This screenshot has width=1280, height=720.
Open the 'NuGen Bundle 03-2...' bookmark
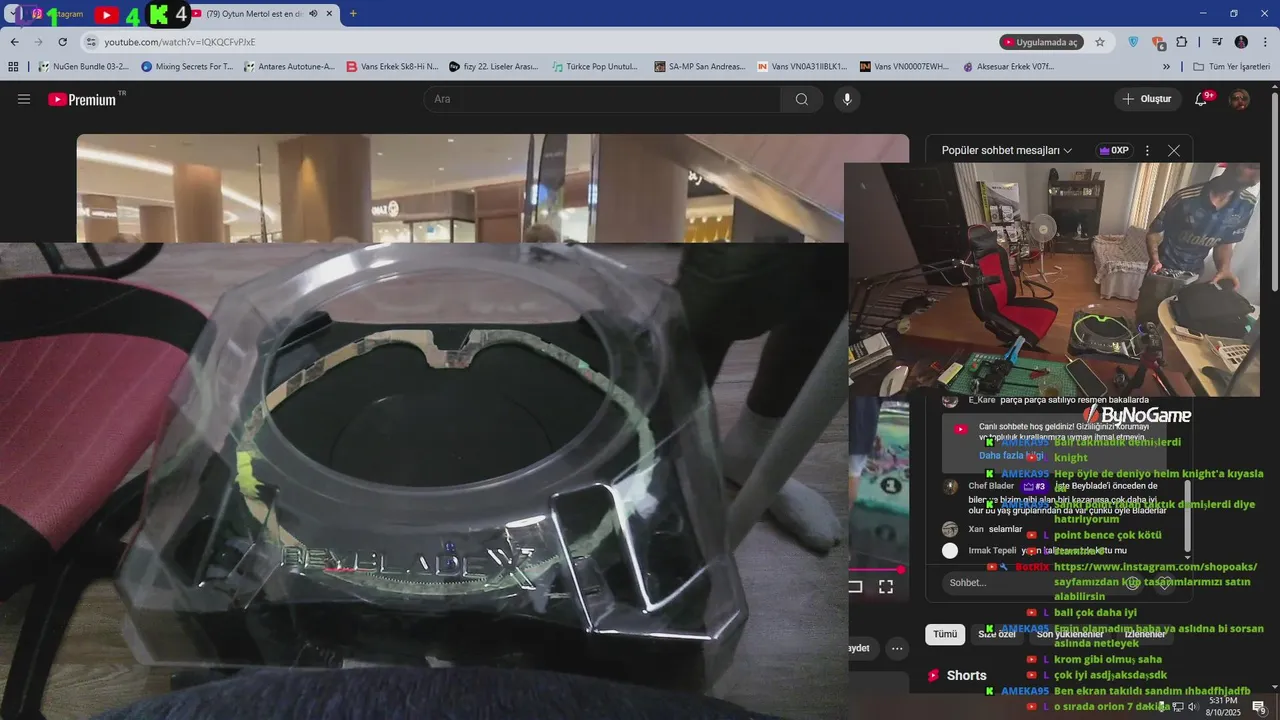click(83, 67)
